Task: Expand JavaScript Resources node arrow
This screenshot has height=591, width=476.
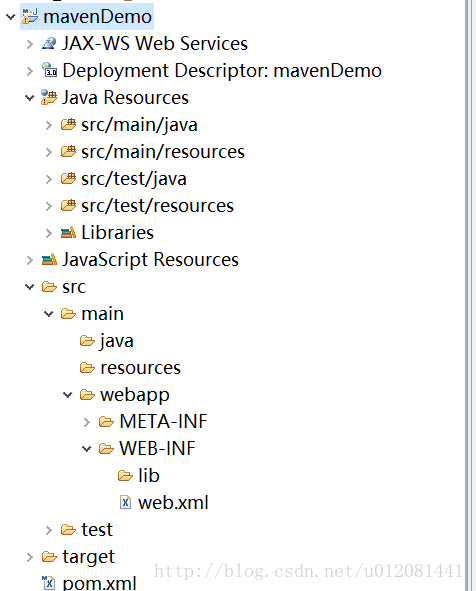Action: click(x=30, y=260)
